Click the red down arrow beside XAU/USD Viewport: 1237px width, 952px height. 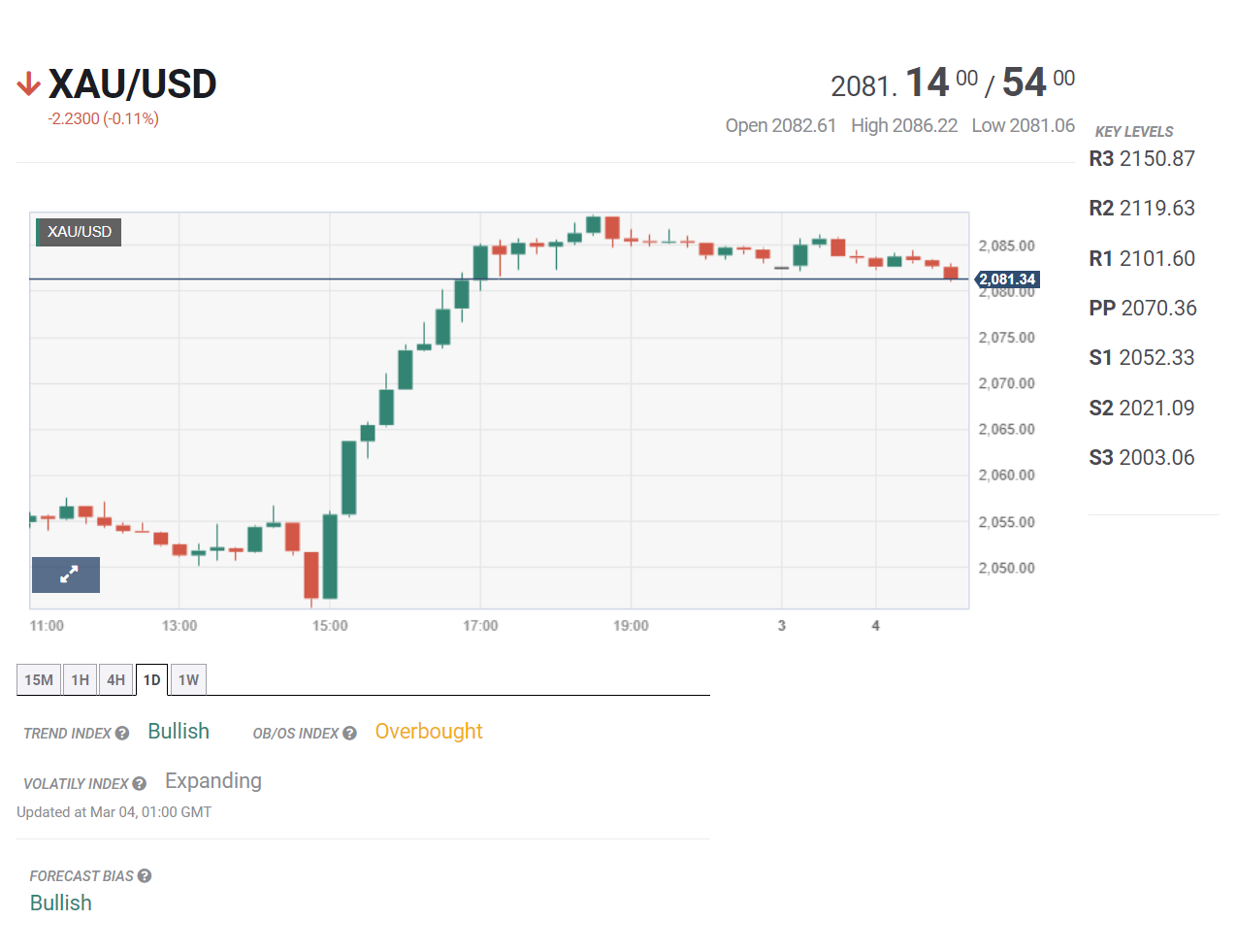(x=28, y=84)
